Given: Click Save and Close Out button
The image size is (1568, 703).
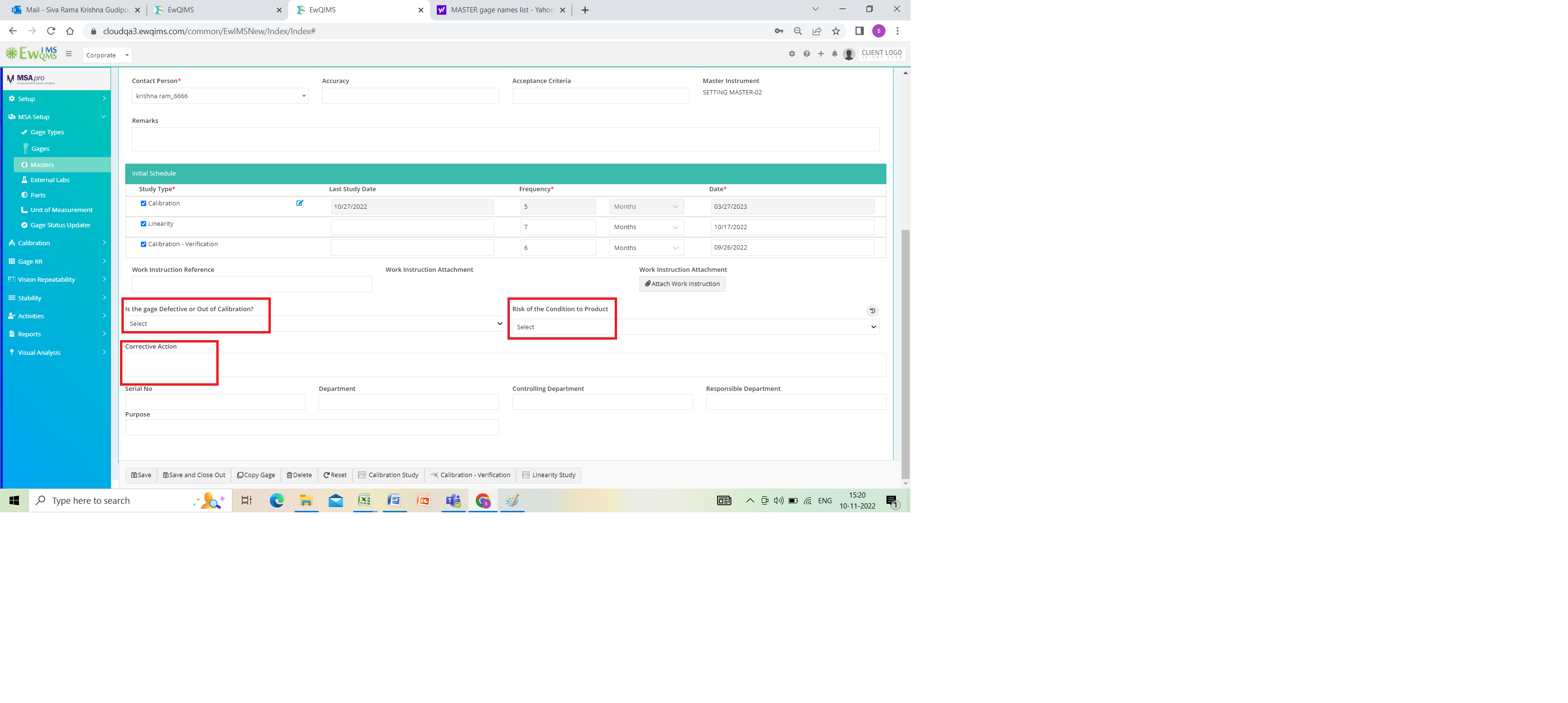Looking at the screenshot, I should click(x=194, y=475).
